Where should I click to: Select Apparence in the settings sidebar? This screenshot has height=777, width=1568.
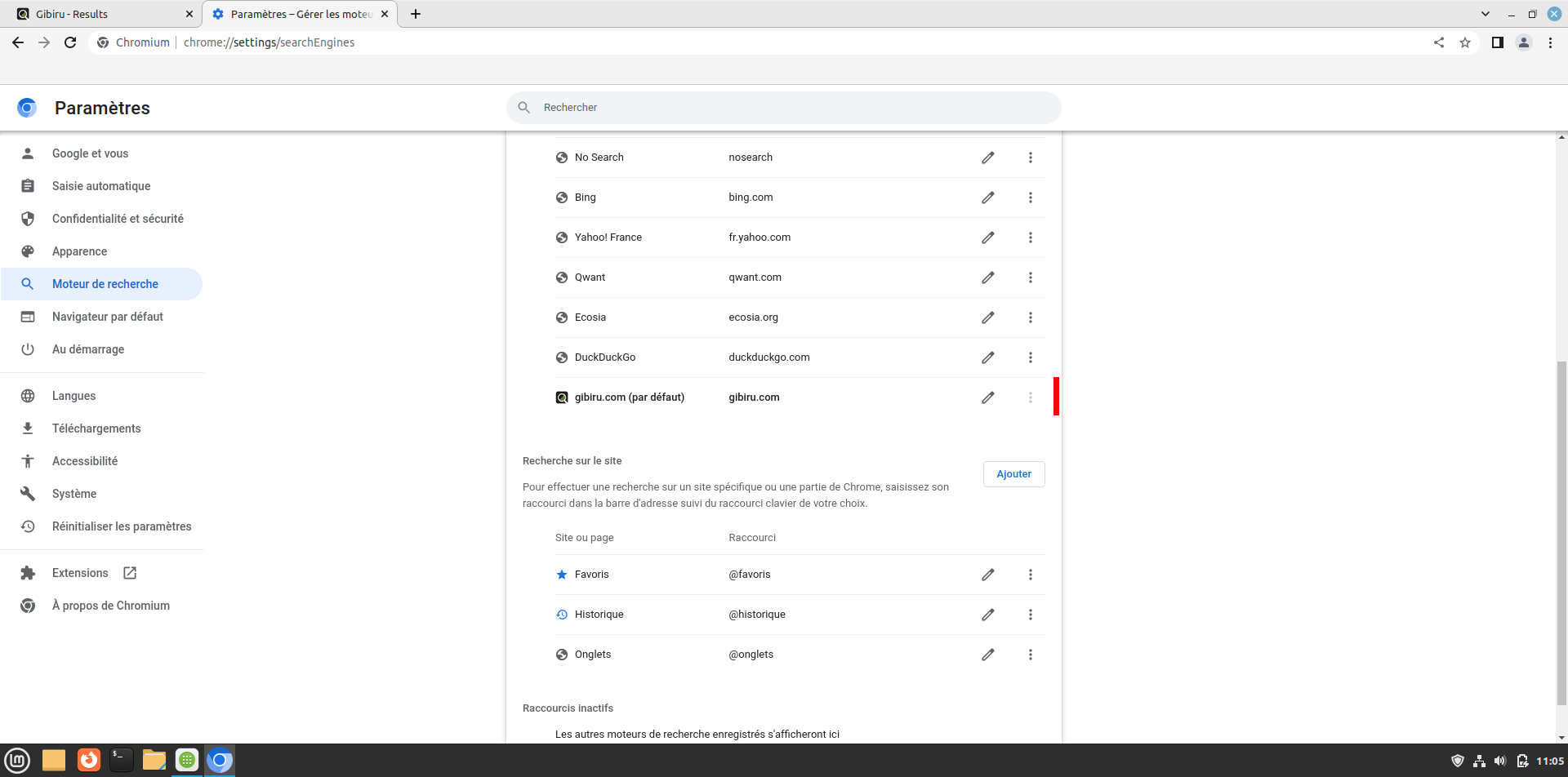[x=79, y=251]
